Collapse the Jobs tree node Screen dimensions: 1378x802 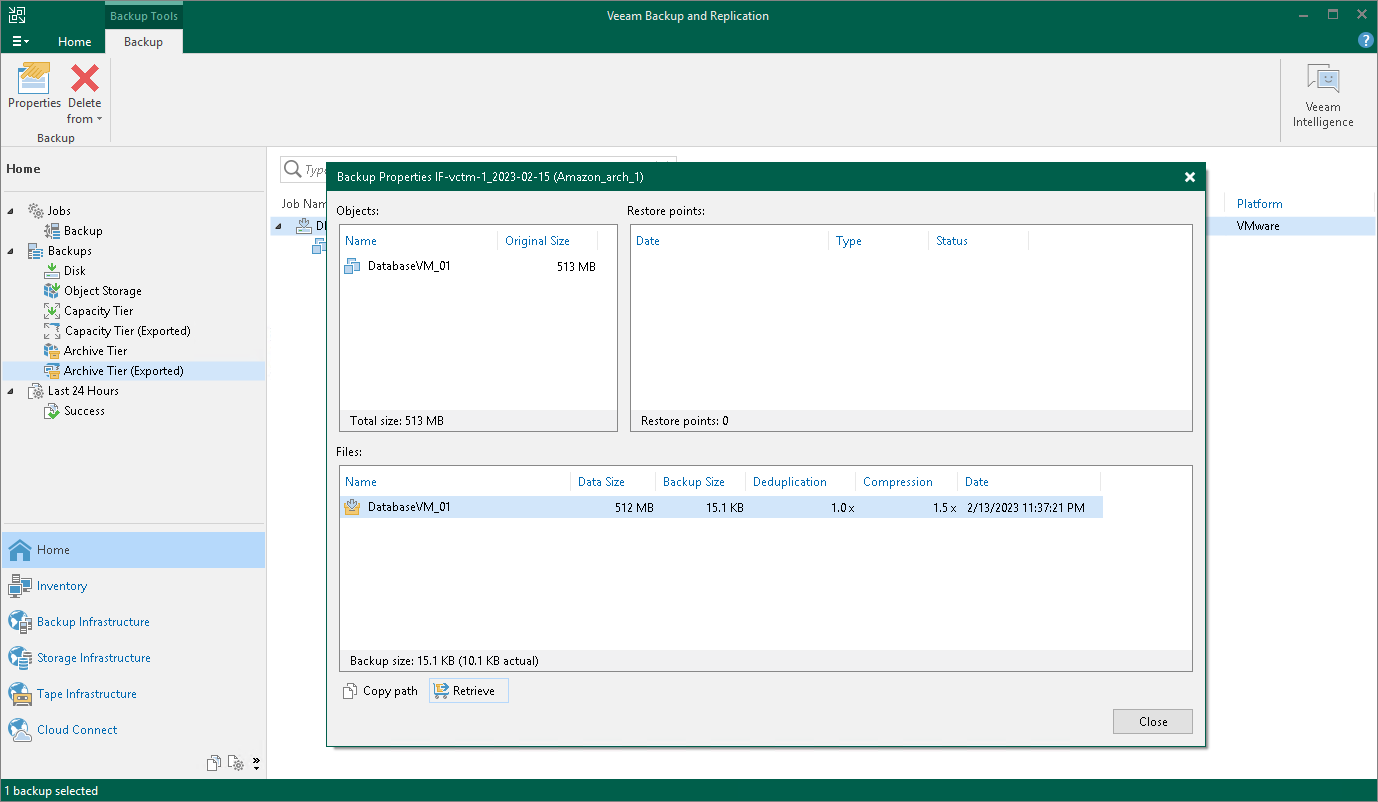pyautogui.click(x=9, y=210)
